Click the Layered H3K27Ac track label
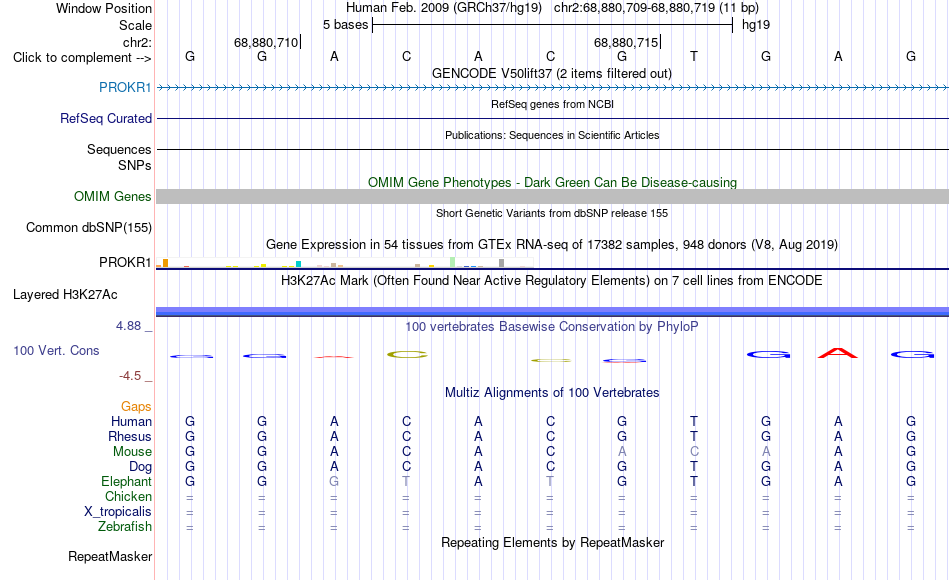The image size is (950, 580). 65,295
